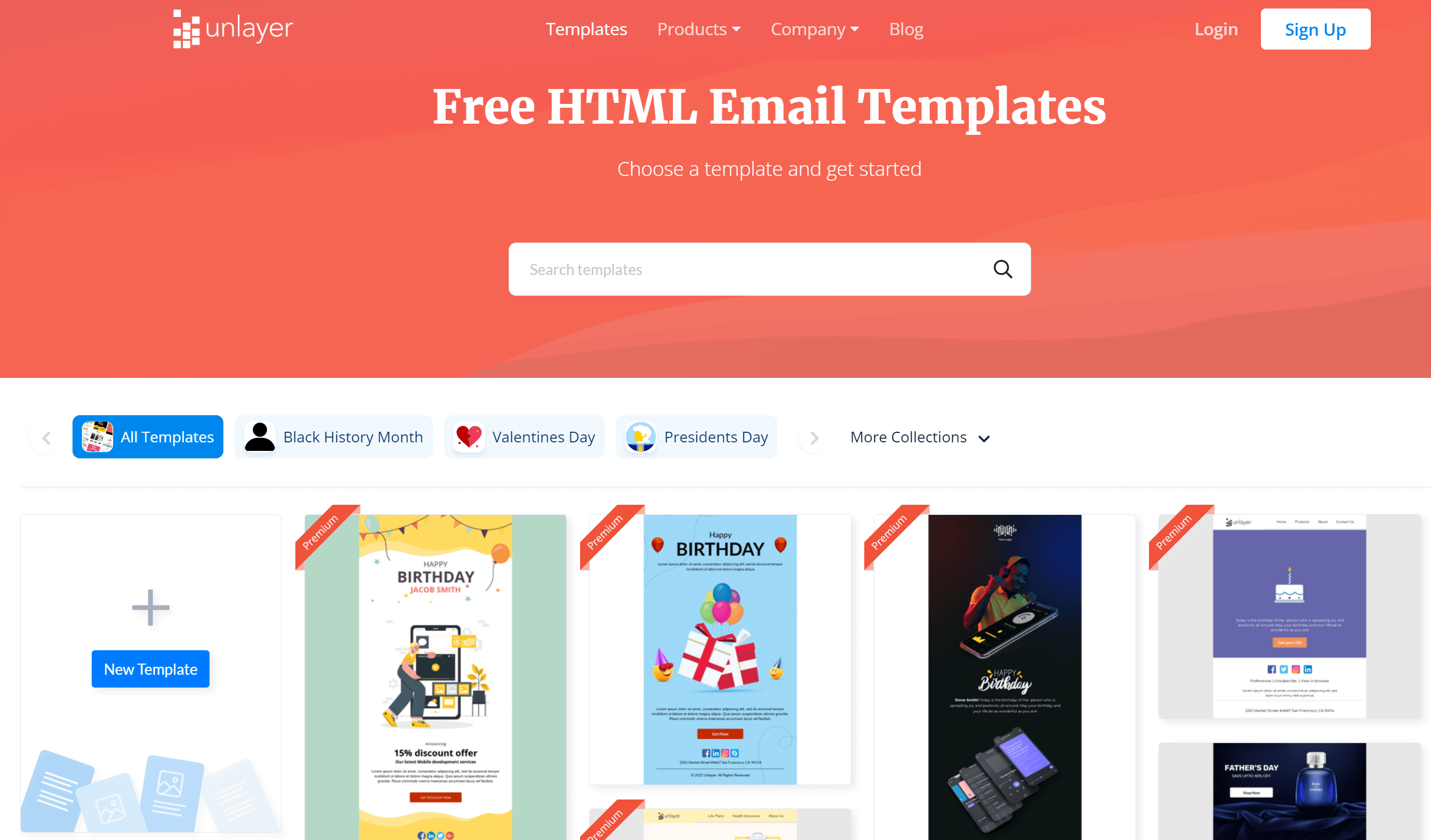Select the Templates menu item

coord(586,29)
